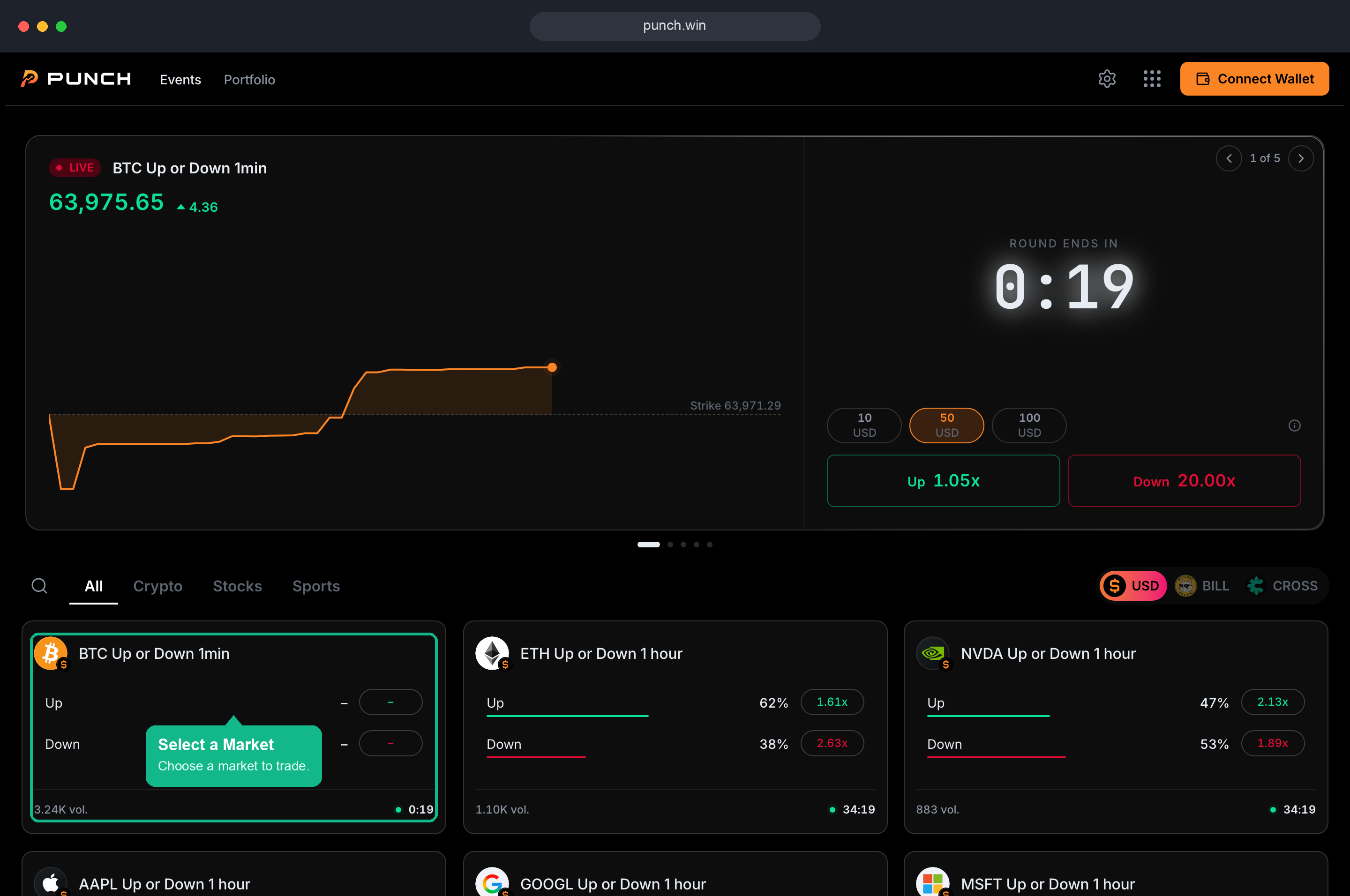Click the NVIDIA logo icon
1350x896 pixels.
point(933,653)
